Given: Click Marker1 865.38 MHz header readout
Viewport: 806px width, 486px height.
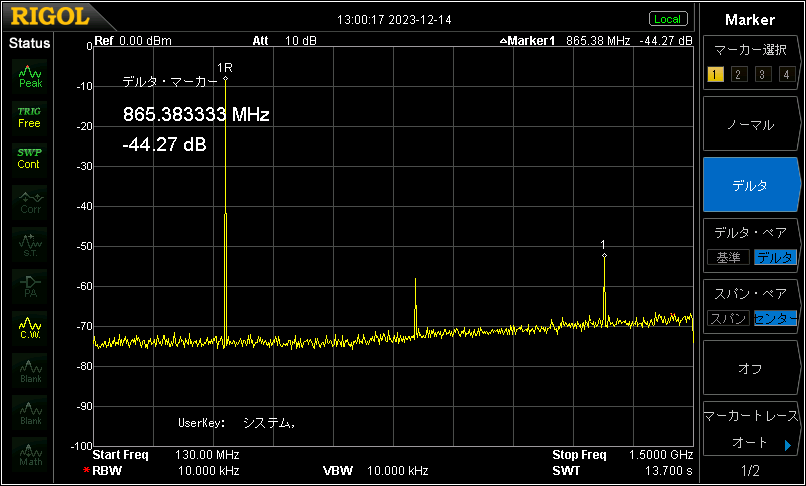Looking at the screenshot, I should point(596,41).
